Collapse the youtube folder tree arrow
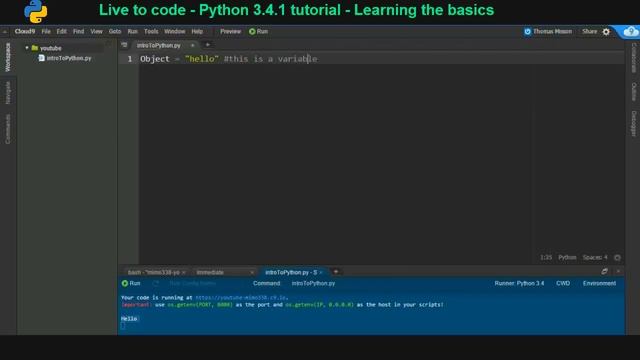This screenshot has height=360, width=640. (27, 48)
